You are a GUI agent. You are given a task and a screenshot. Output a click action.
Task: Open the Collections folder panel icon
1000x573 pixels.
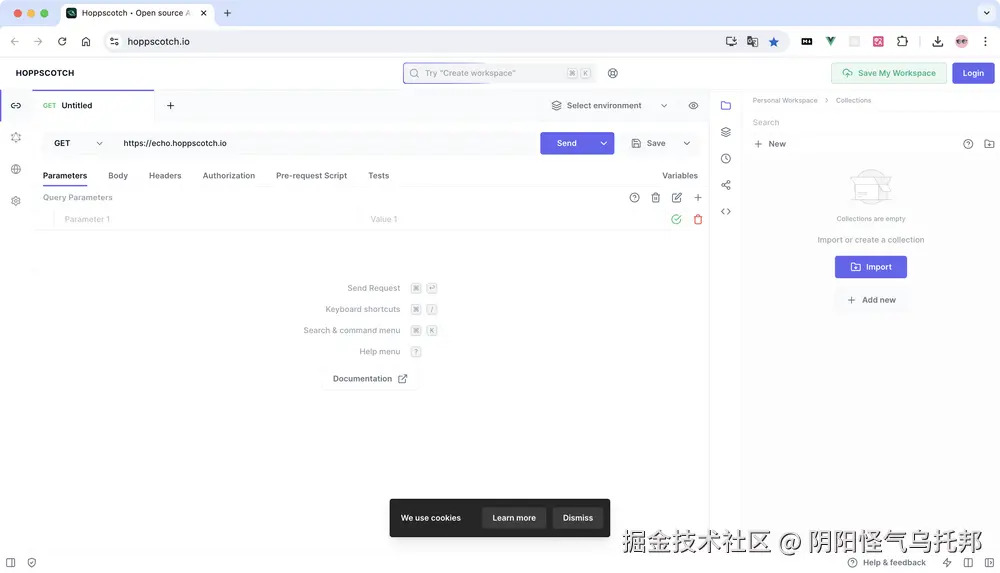click(x=726, y=105)
